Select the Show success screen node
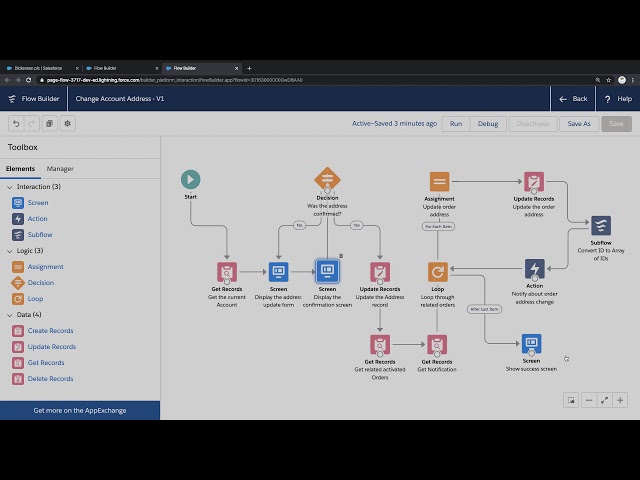 click(x=531, y=344)
